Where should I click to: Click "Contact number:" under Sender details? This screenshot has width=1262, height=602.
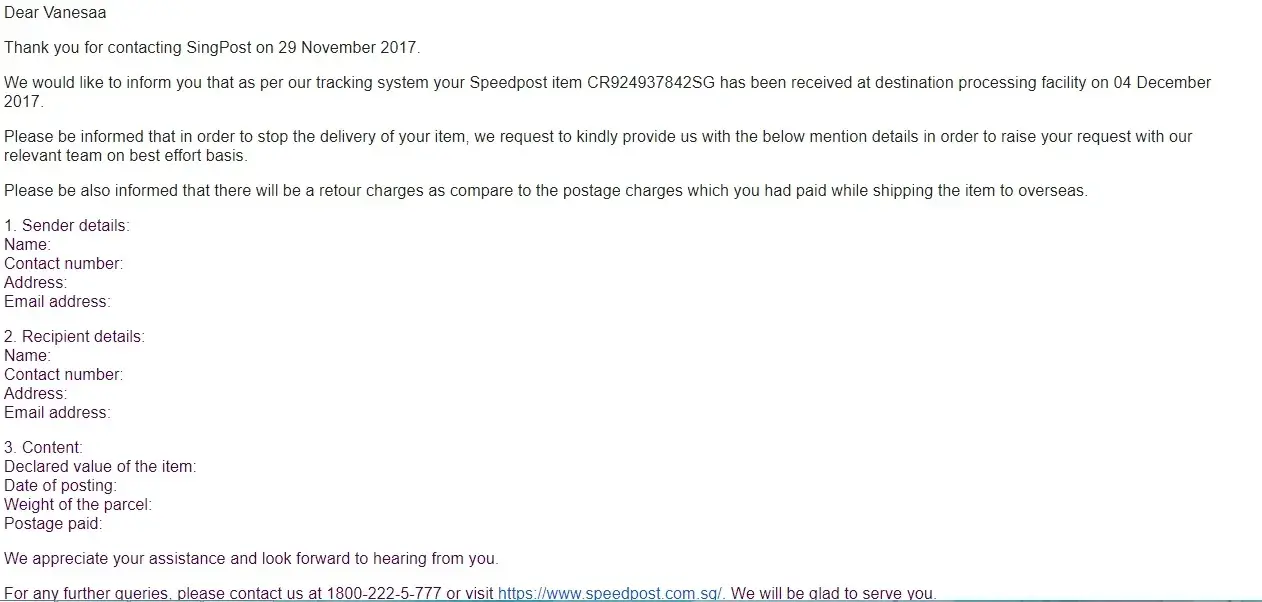(x=63, y=264)
